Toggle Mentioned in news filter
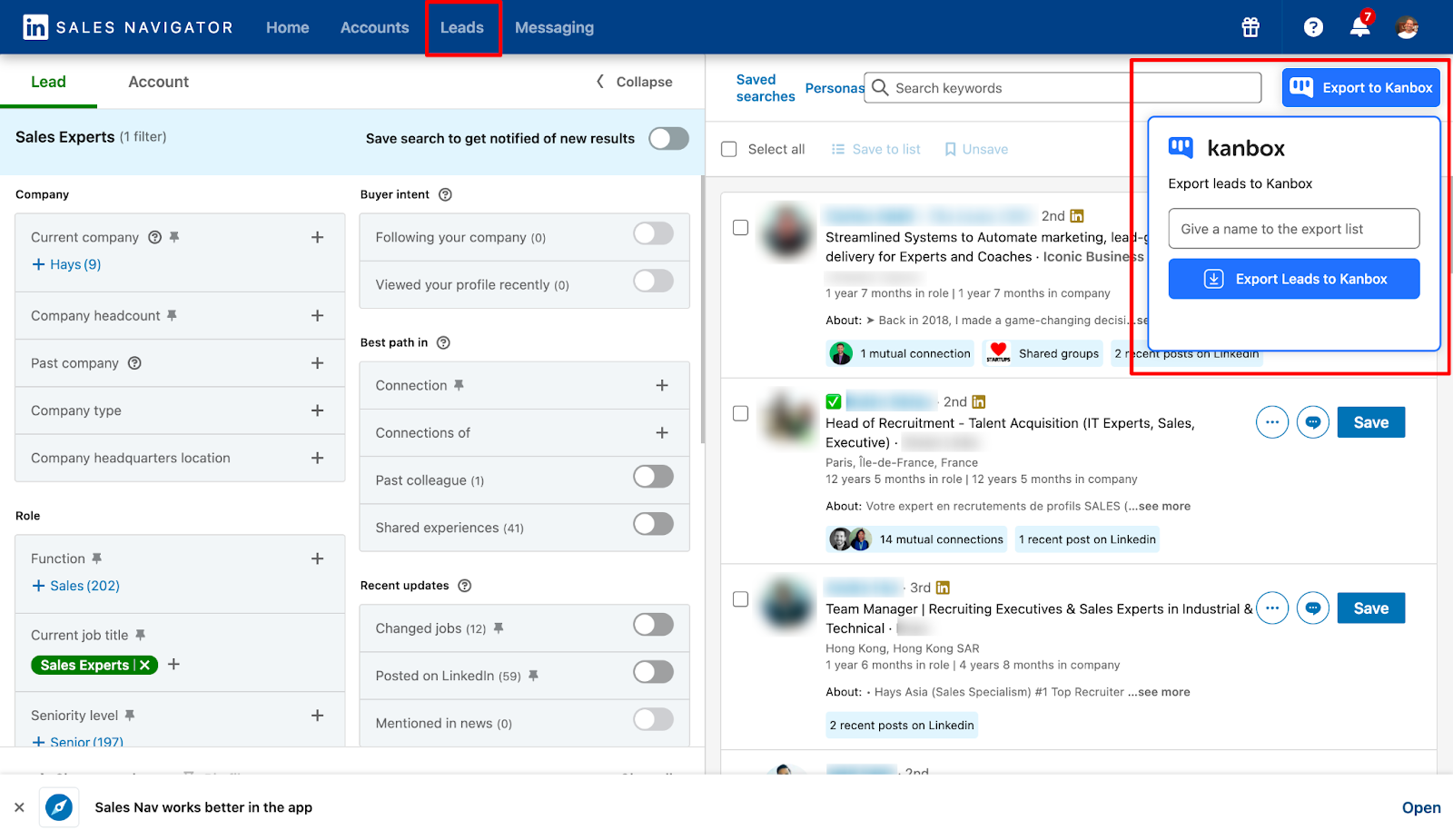 pyautogui.click(x=654, y=719)
